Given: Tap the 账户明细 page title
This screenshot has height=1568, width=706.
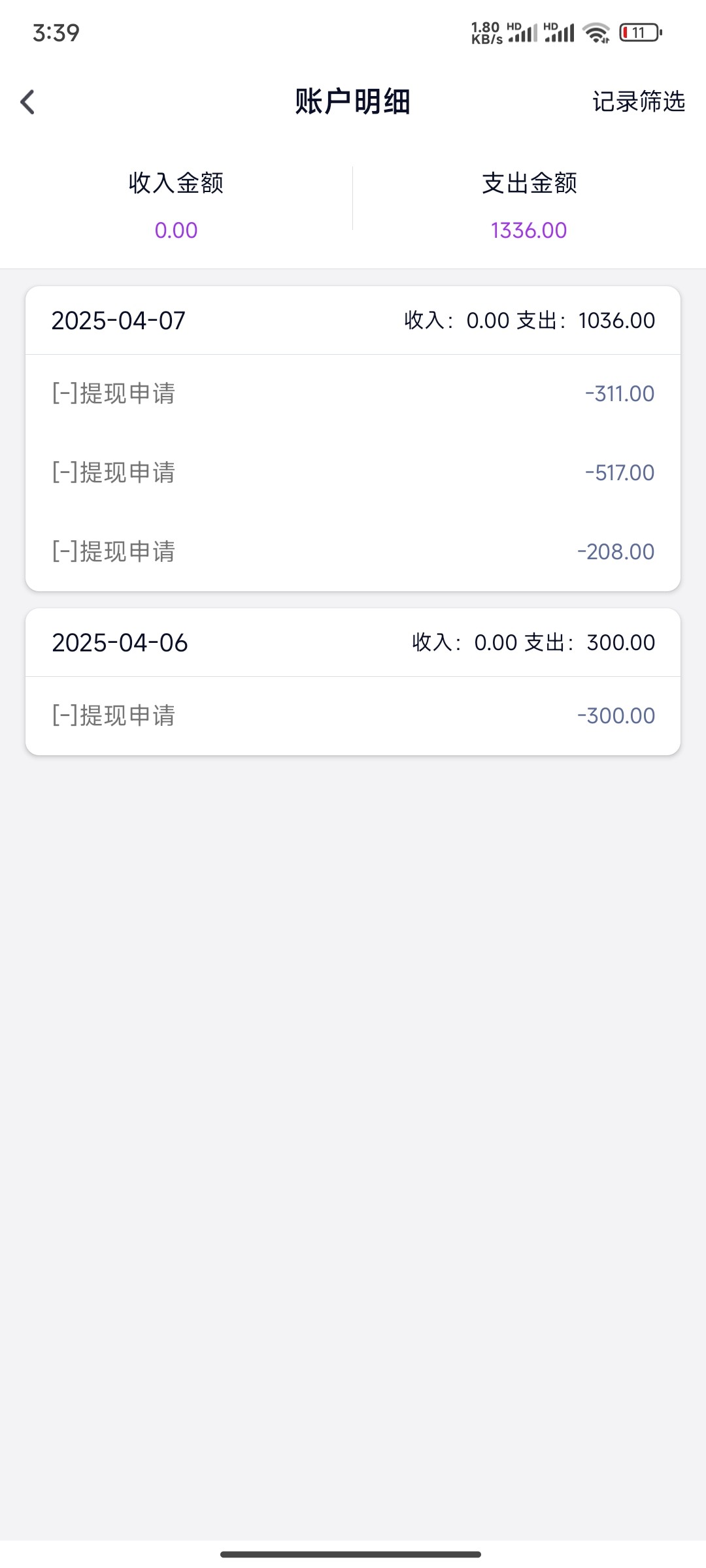Looking at the screenshot, I should 352,102.
